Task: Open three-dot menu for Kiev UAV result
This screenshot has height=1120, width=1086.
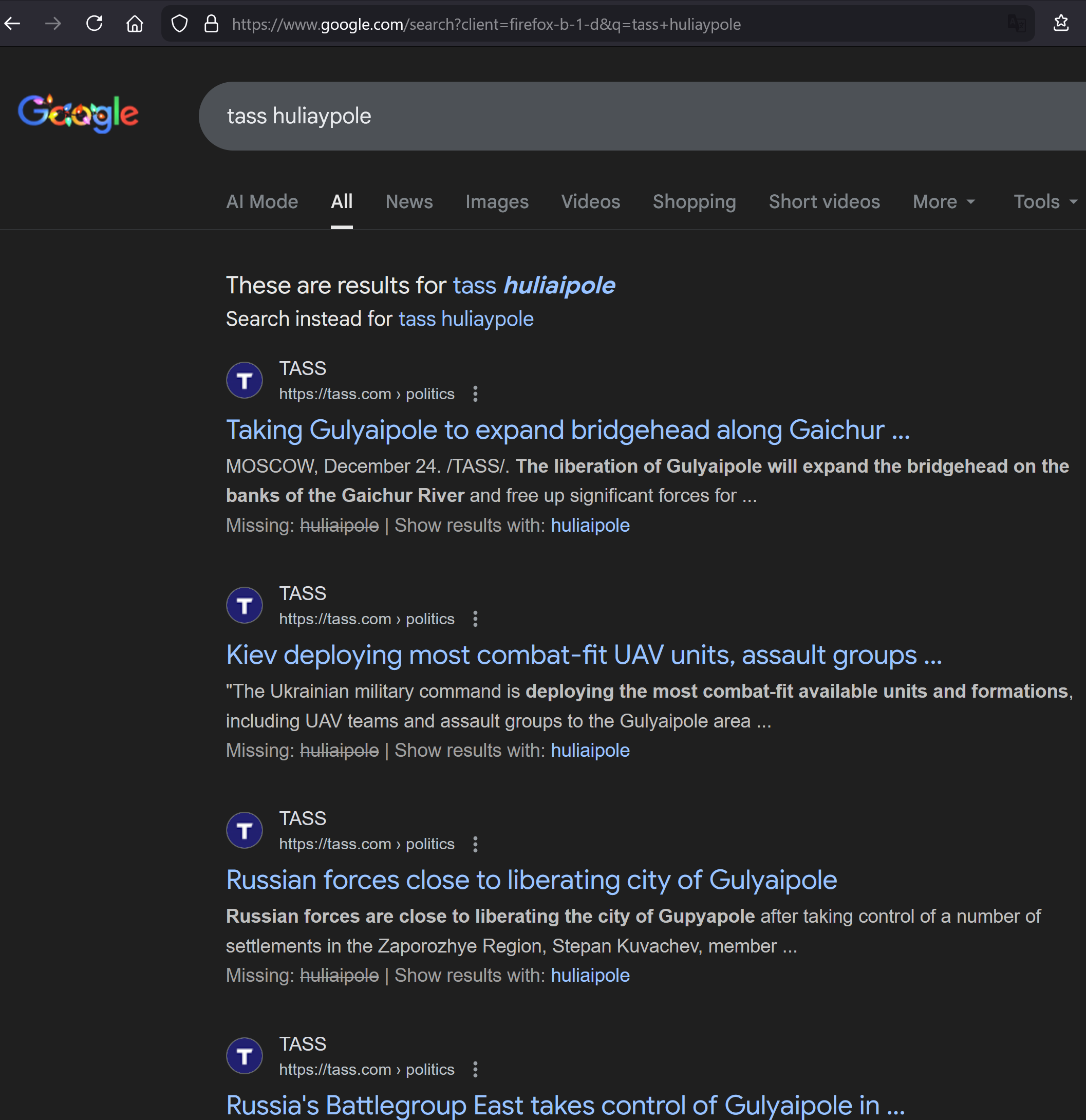Action: (x=475, y=619)
